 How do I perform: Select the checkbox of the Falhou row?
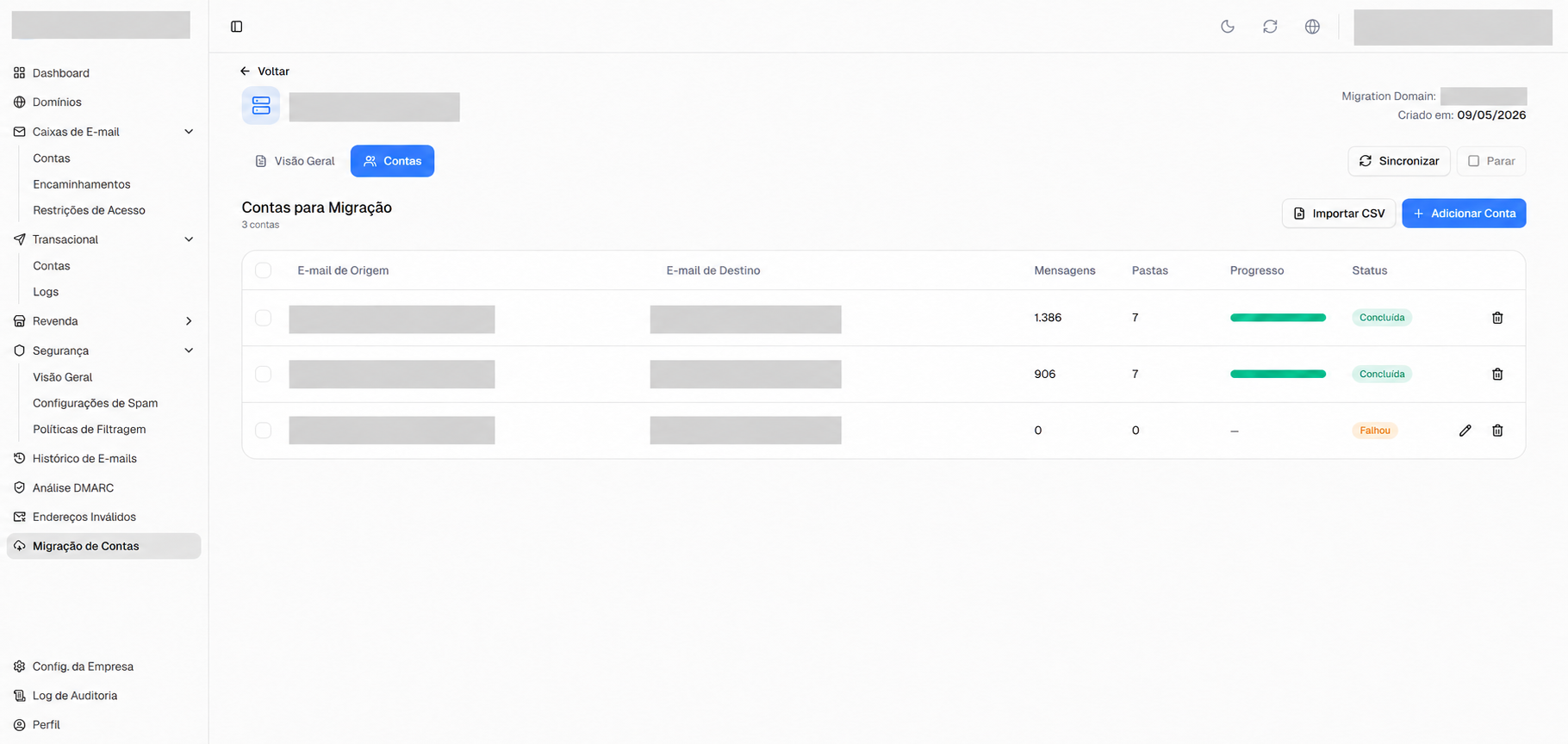point(264,431)
